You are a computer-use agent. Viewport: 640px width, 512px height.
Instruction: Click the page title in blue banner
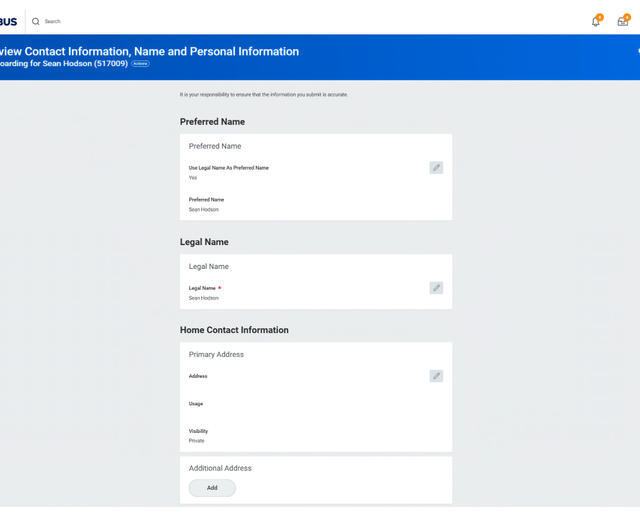pyautogui.click(x=149, y=51)
